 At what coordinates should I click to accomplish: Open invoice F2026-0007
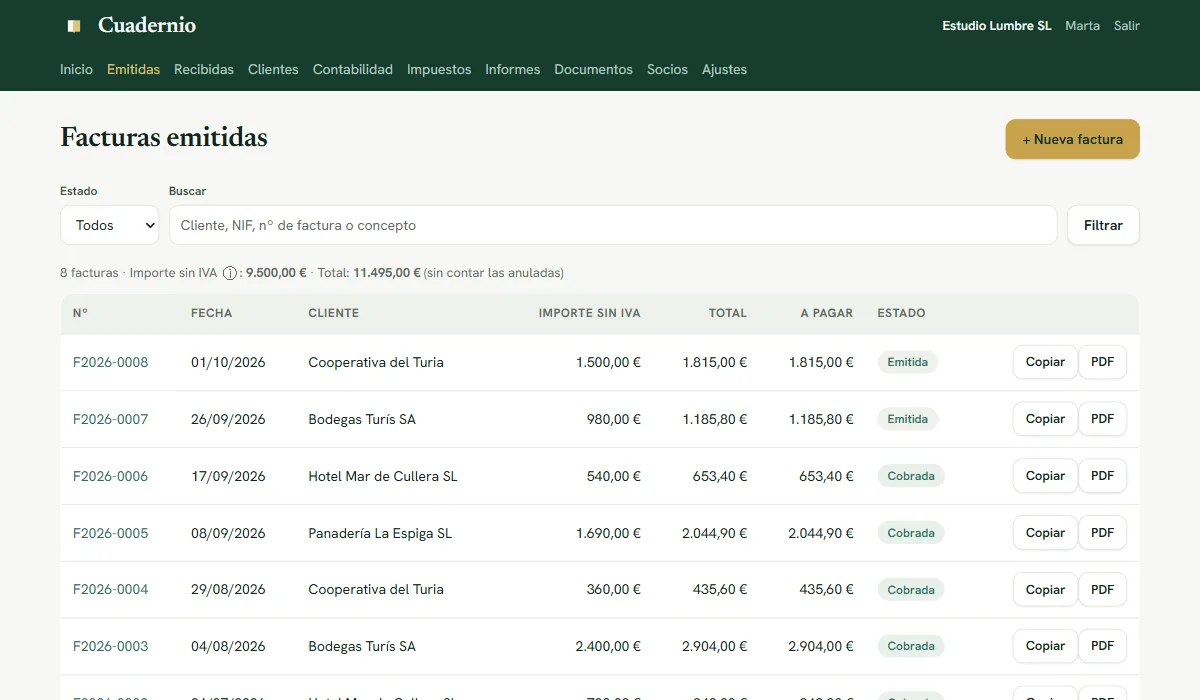coord(110,419)
